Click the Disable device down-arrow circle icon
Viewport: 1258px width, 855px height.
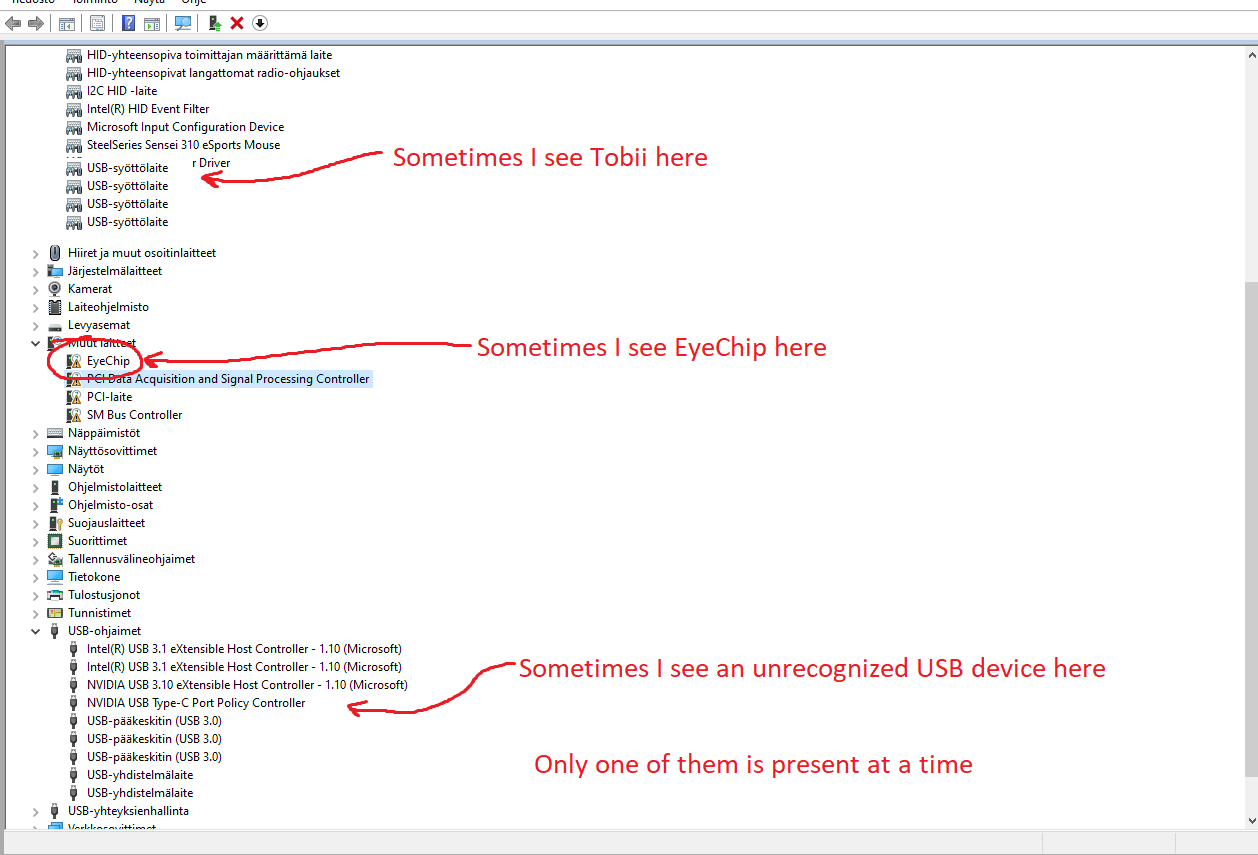click(260, 23)
